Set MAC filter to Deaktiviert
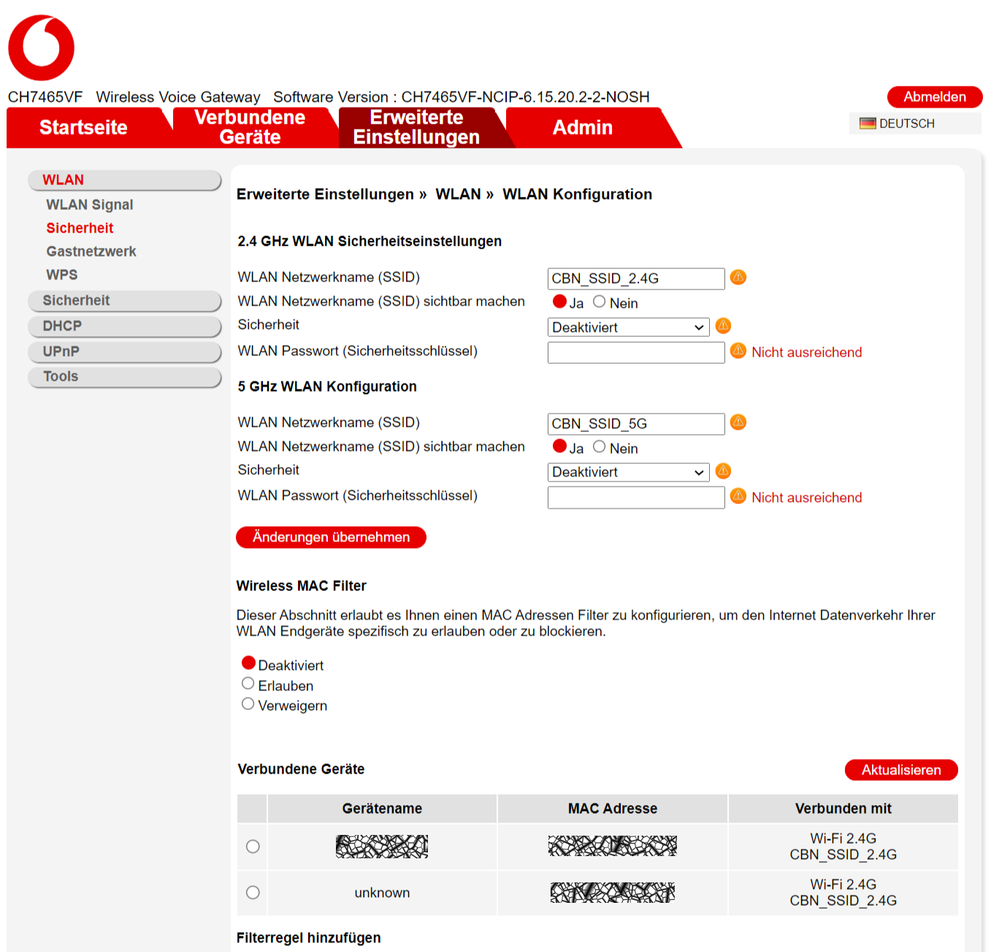The height and width of the screenshot is (952, 999). [248, 663]
